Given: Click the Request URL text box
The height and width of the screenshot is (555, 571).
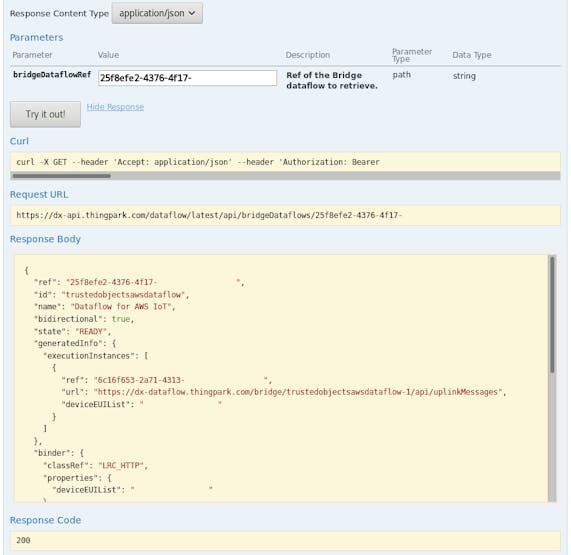Looking at the screenshot, I should (x=285, y=215).
